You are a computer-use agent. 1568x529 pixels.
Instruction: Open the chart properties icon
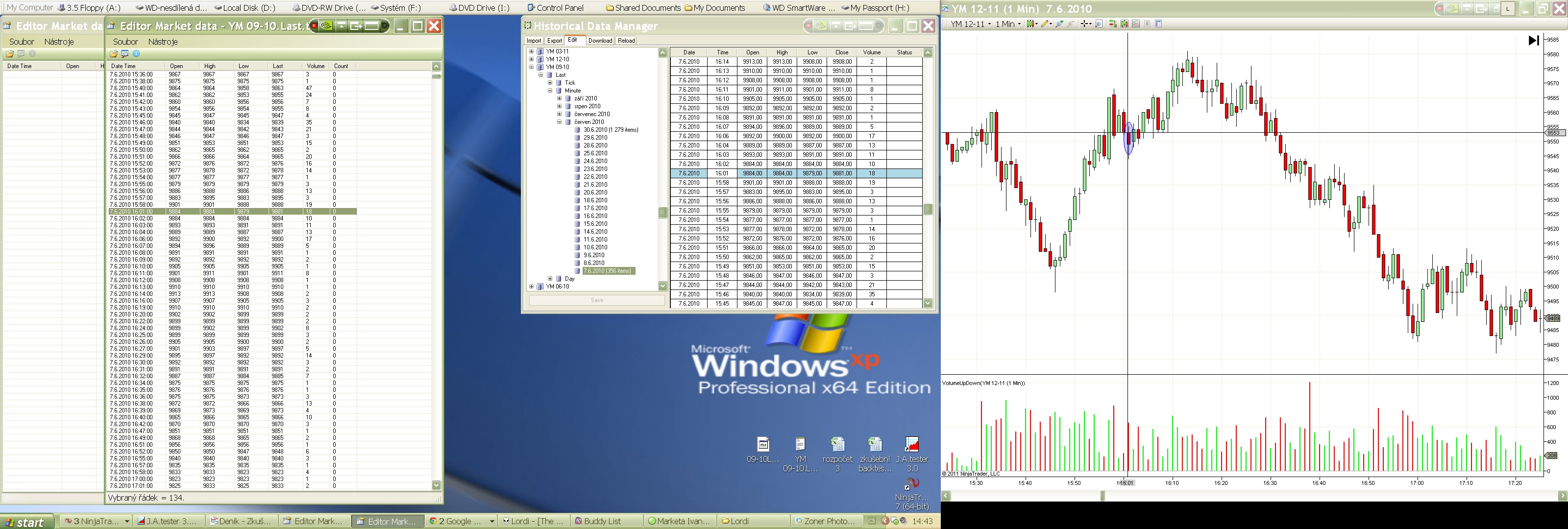(x=1158, y=24)
